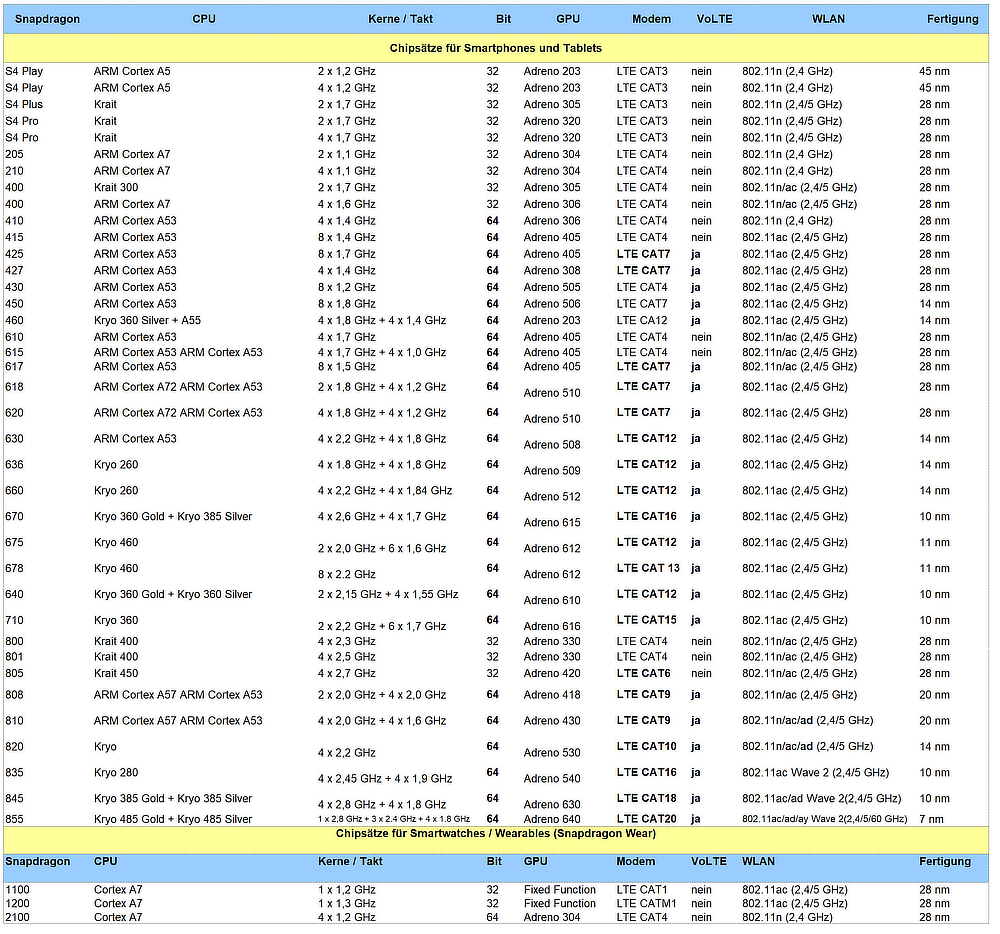Click the '8 x 1,5 GHz' clock cell
Viewport: 1000px width, 934px height.
tap(347, 367)
